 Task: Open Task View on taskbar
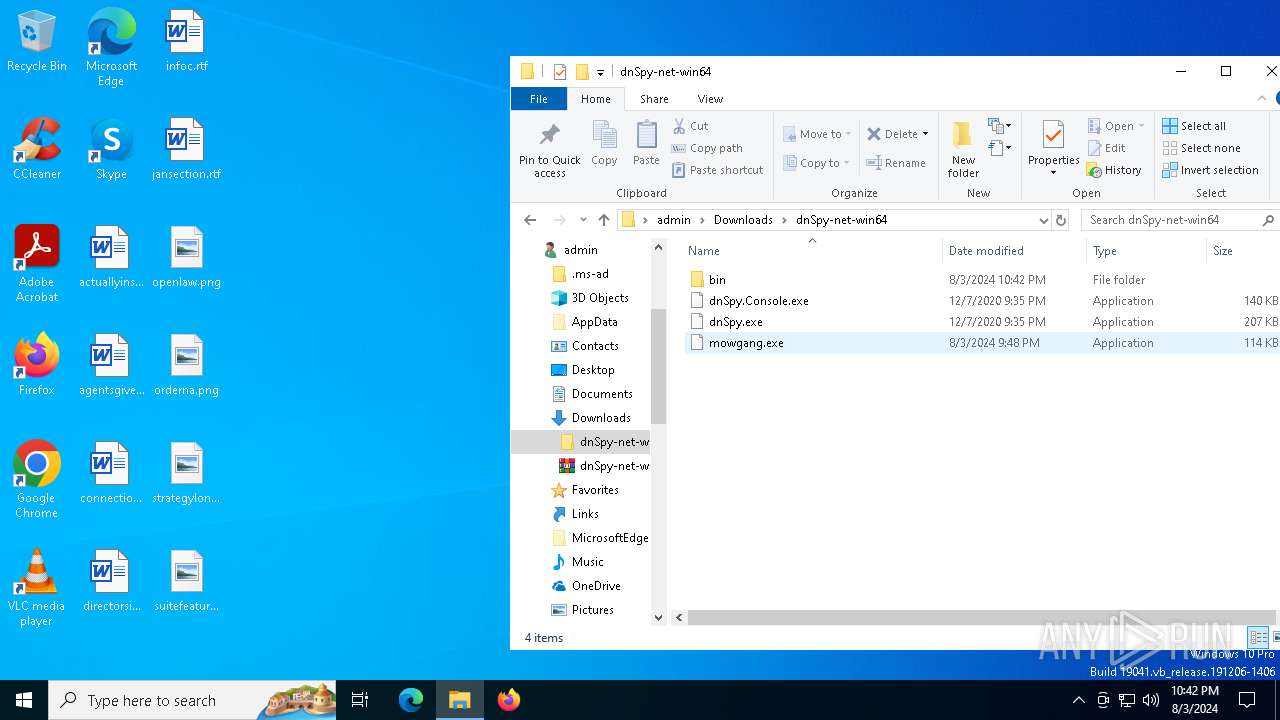pyautogui.click(x=360, y=700)
